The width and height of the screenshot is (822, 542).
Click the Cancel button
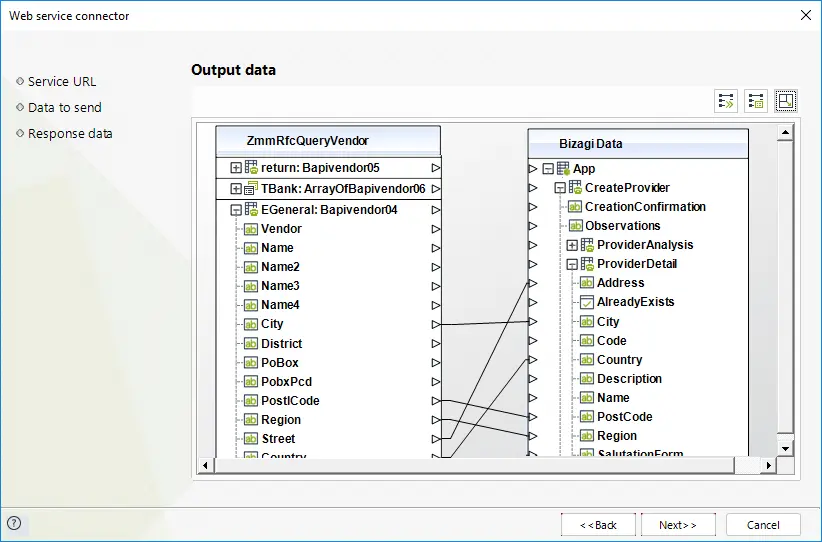pyautogui.click(x=763, y=525)
